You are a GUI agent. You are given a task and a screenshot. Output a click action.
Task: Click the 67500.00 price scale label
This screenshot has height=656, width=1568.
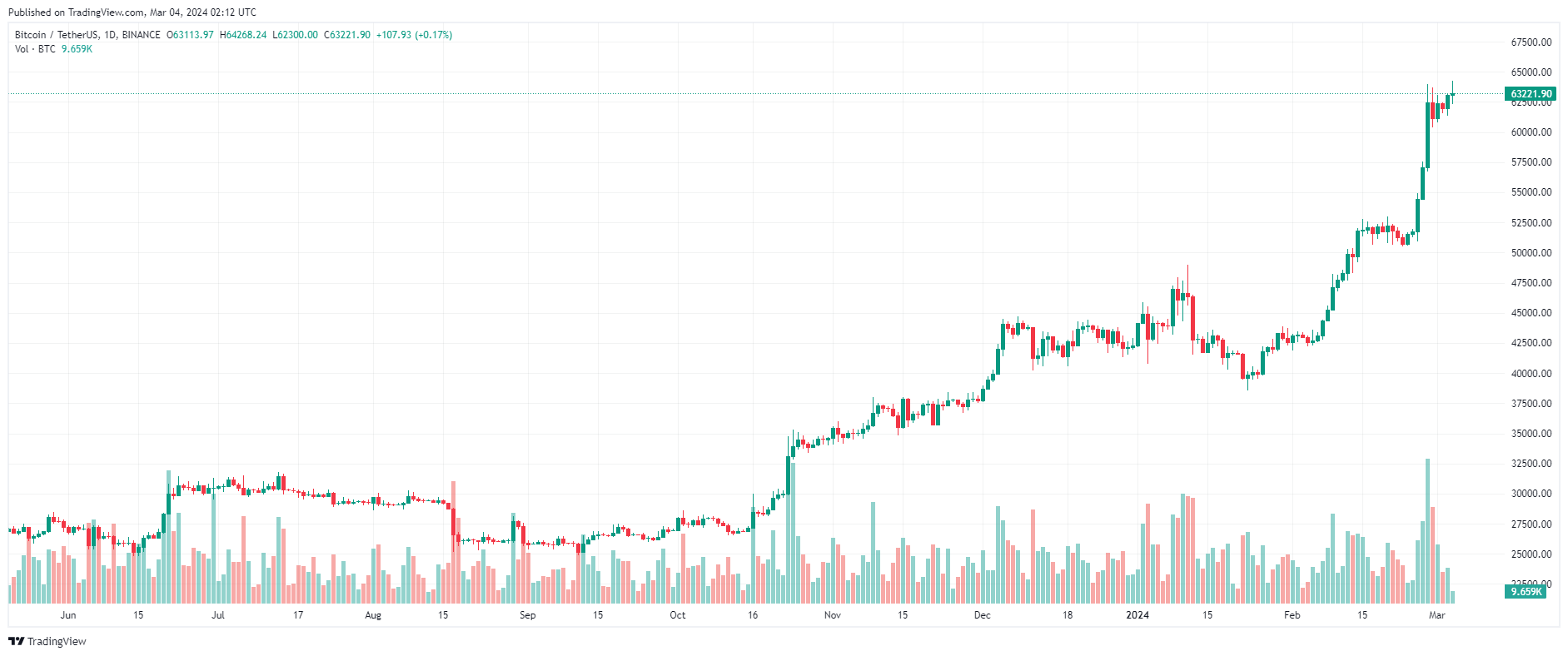(1531, 42)
